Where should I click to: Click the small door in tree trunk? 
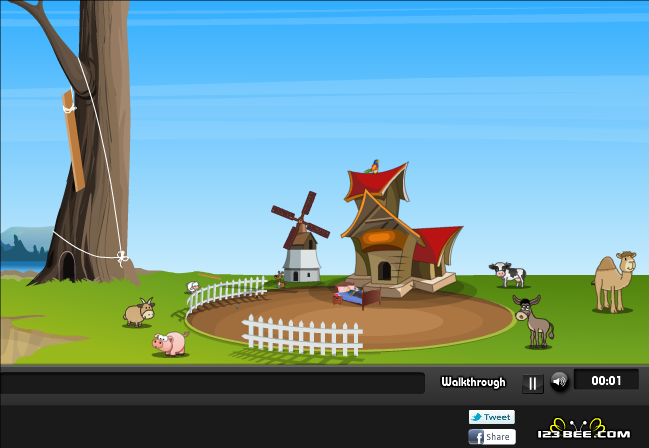click(x=67, y=266)
